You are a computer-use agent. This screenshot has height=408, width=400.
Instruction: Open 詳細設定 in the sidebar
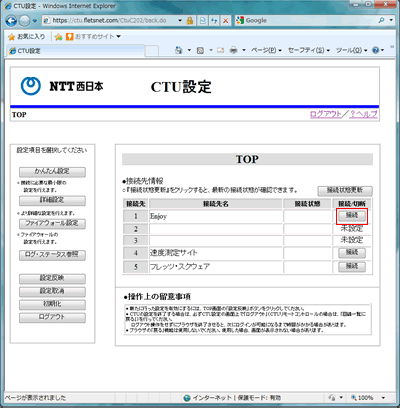pos(52,201)
